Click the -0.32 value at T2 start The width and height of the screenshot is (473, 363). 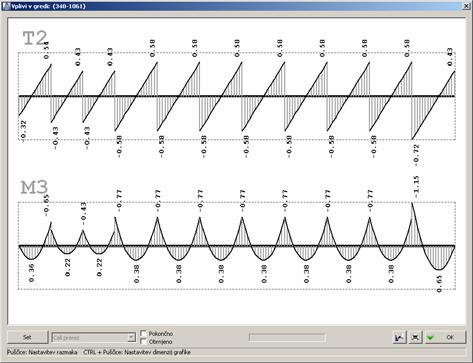[23, 132]
